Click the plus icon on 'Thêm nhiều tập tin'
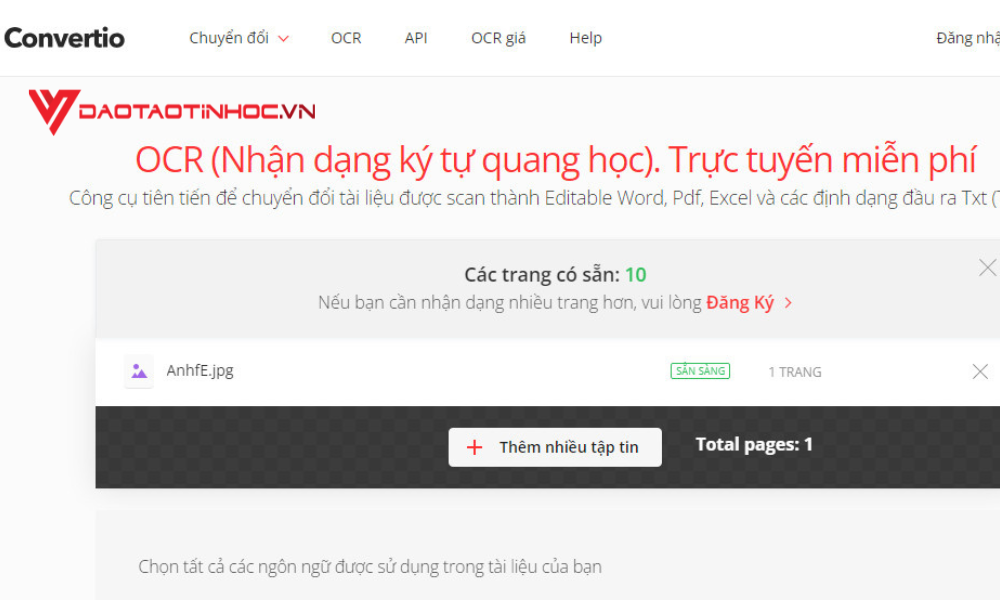The image size is (1000, 600). point(474,447)
